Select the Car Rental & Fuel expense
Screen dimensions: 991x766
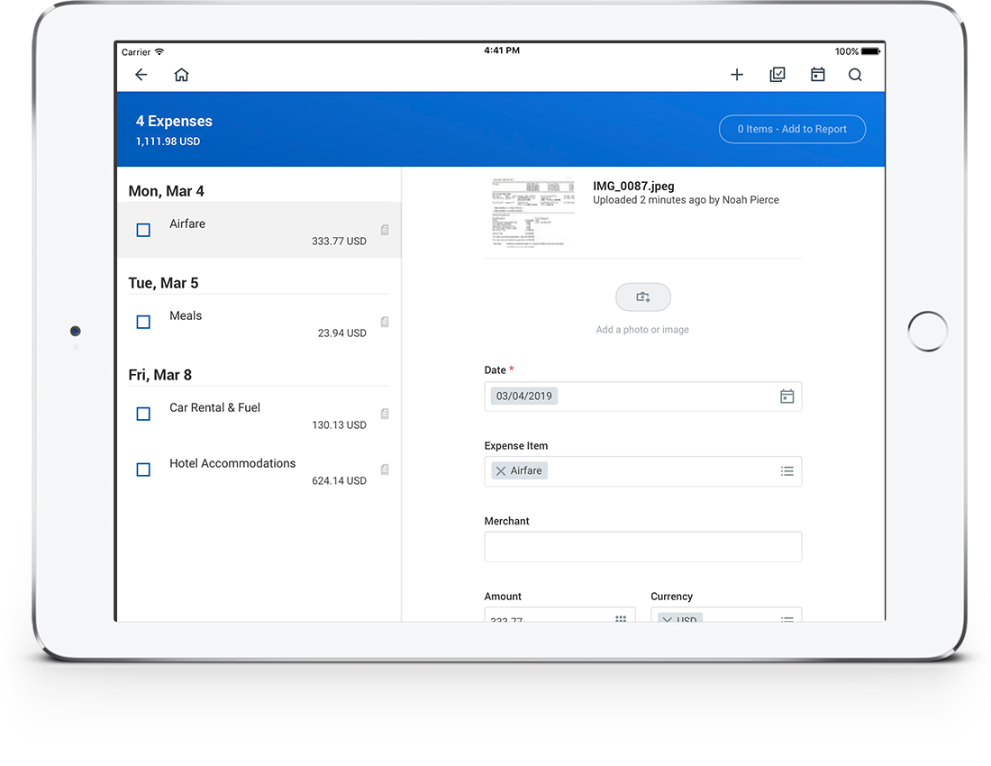tap(214, 407)
